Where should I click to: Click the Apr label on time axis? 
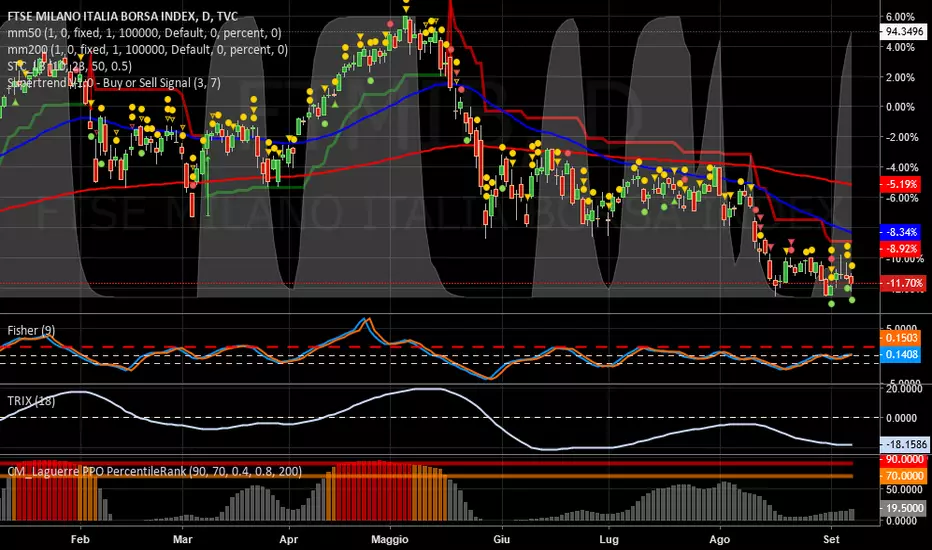[x=288, y=539]
